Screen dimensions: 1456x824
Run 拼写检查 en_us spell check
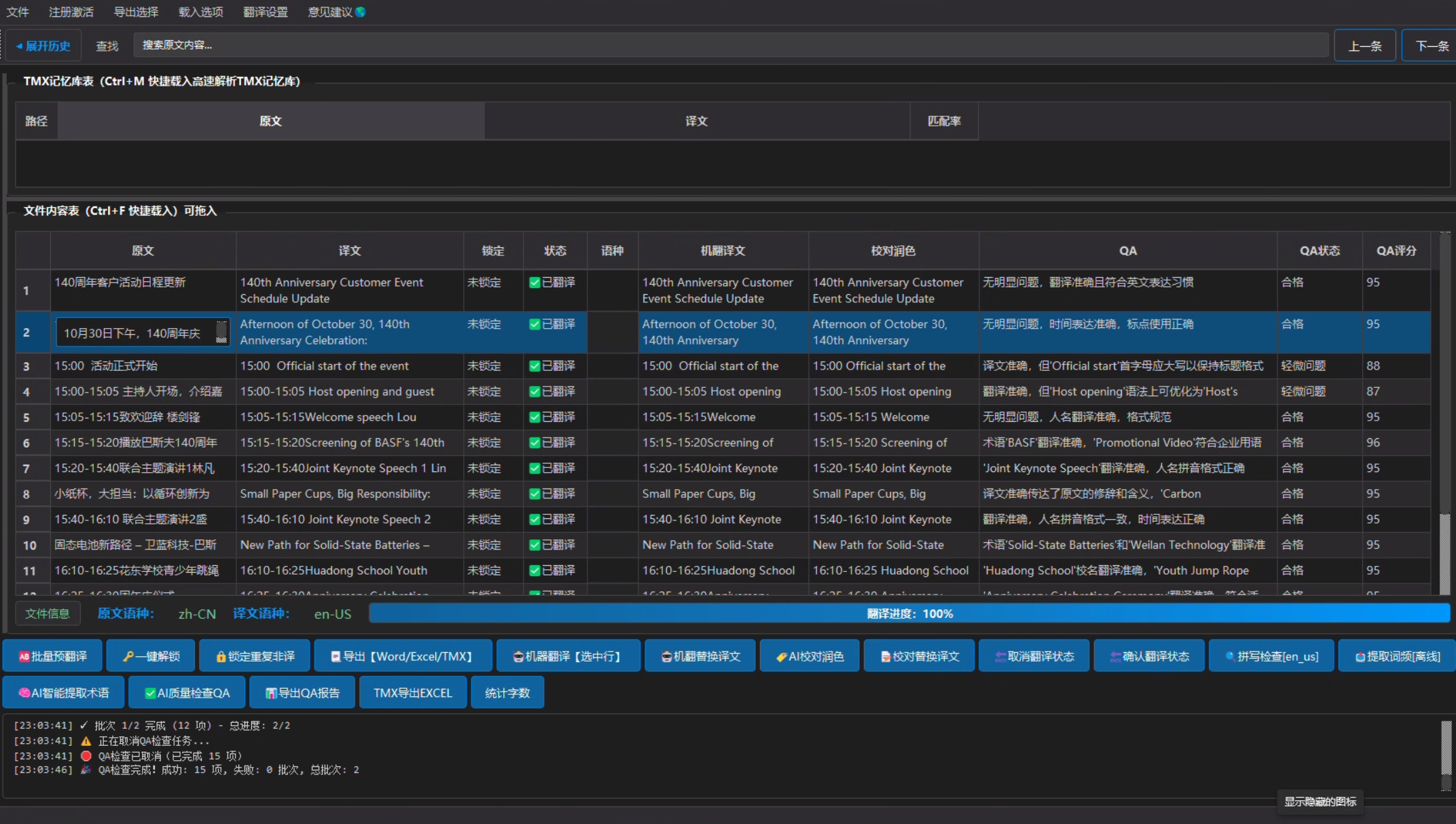1271,656
